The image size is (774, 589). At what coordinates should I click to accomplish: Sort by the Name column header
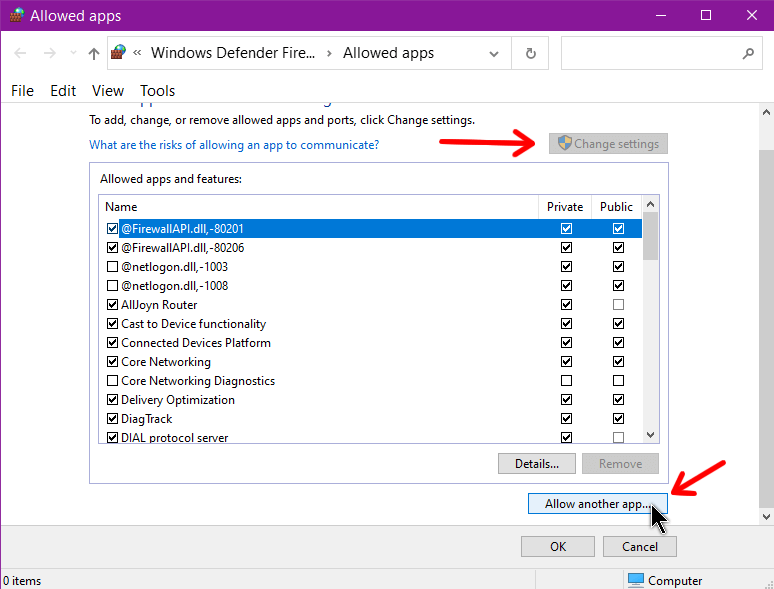pos(319,207)
